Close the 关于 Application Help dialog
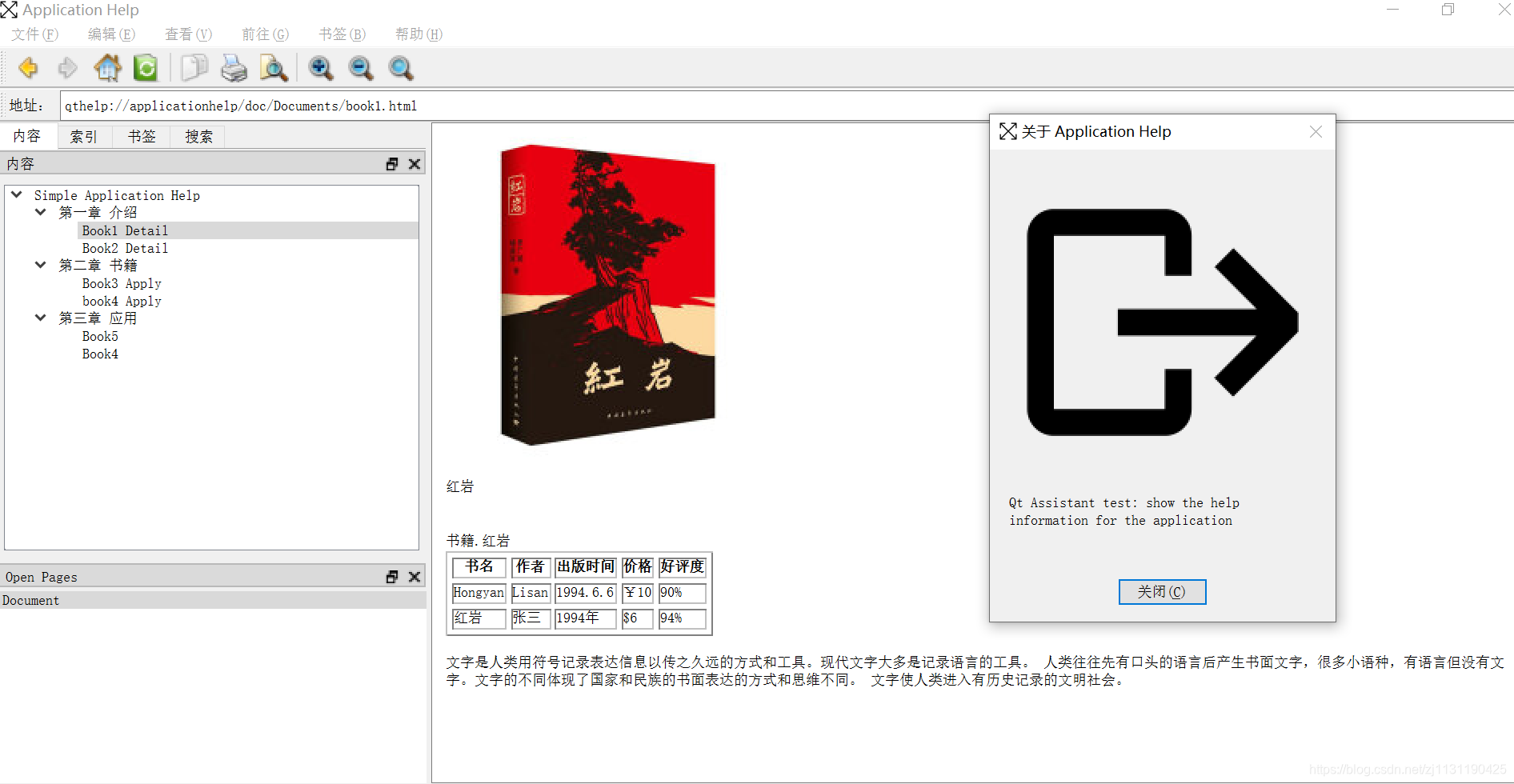 [x=1316, y=132]
